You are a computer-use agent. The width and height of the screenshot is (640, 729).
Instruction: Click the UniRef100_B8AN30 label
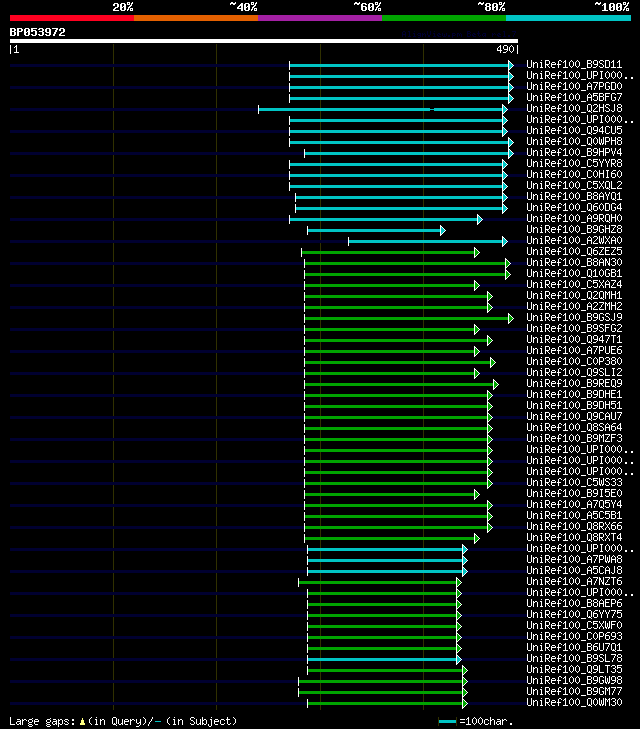[x=574, y=262]
